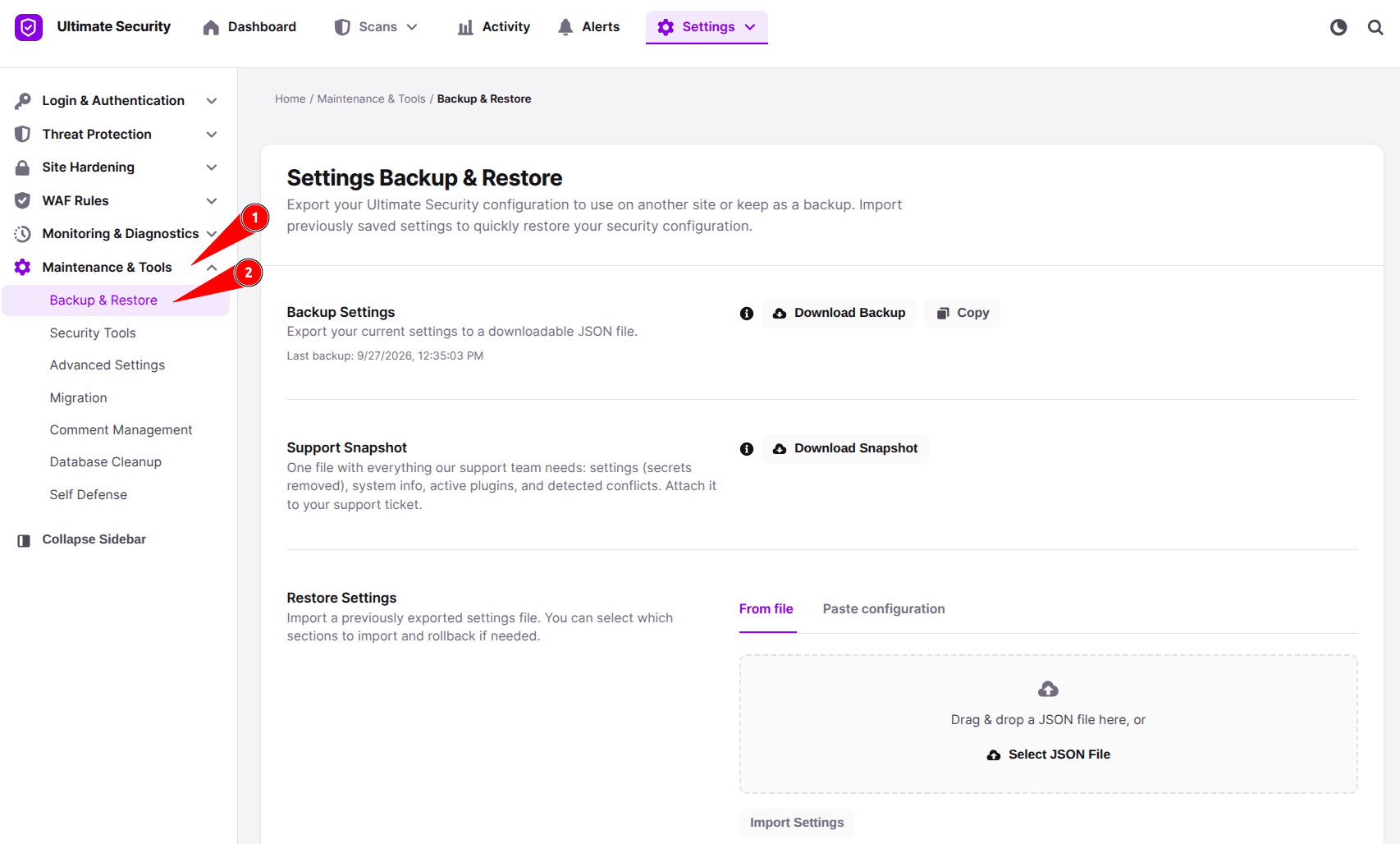1400x844 pixels.
Task: Click the Collapse Sidebar panel icon
Action: [24, 540]
